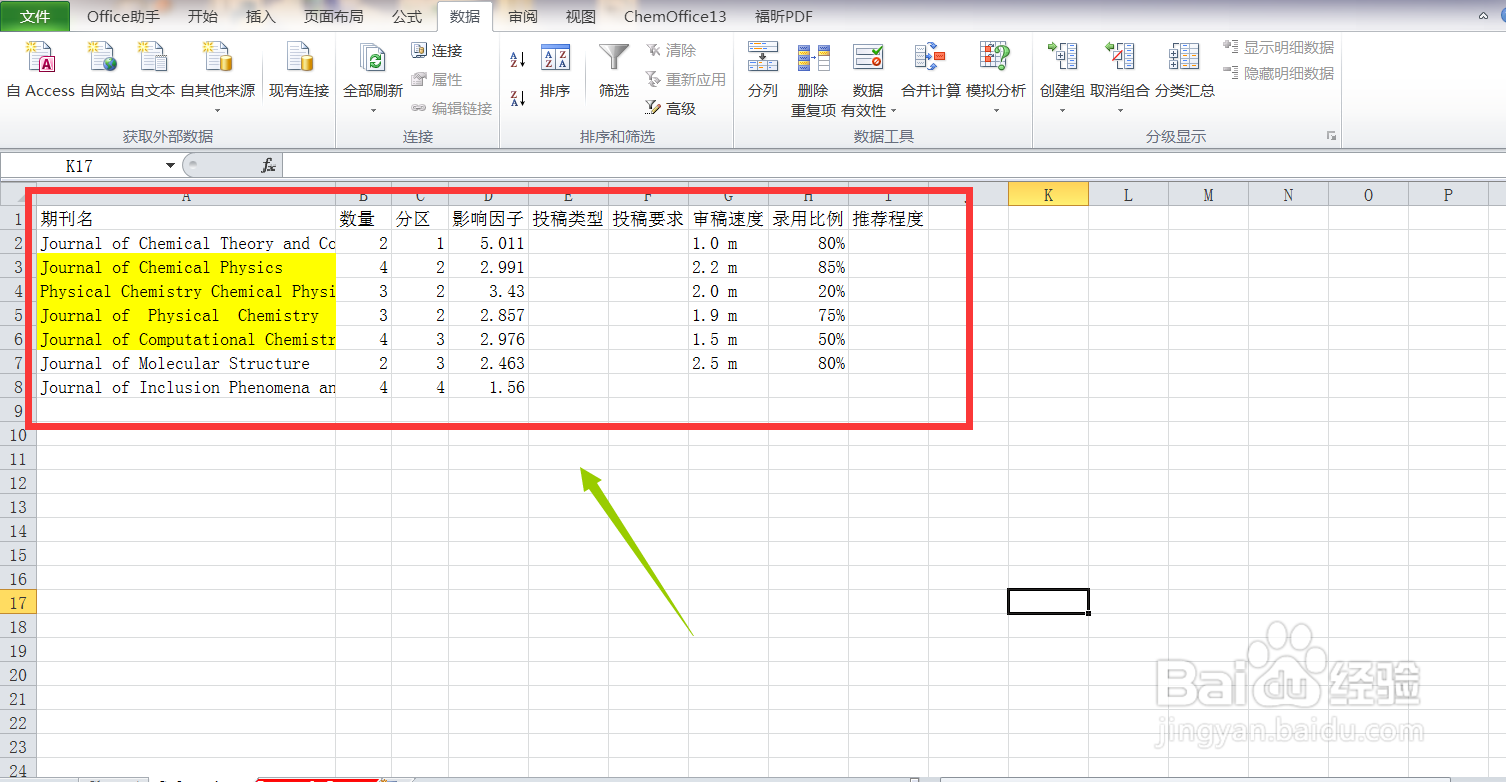This screenshot has width=1506, height=782.
Task: Open Connections (连接) in the ribbon
Action: click(437, 51)
